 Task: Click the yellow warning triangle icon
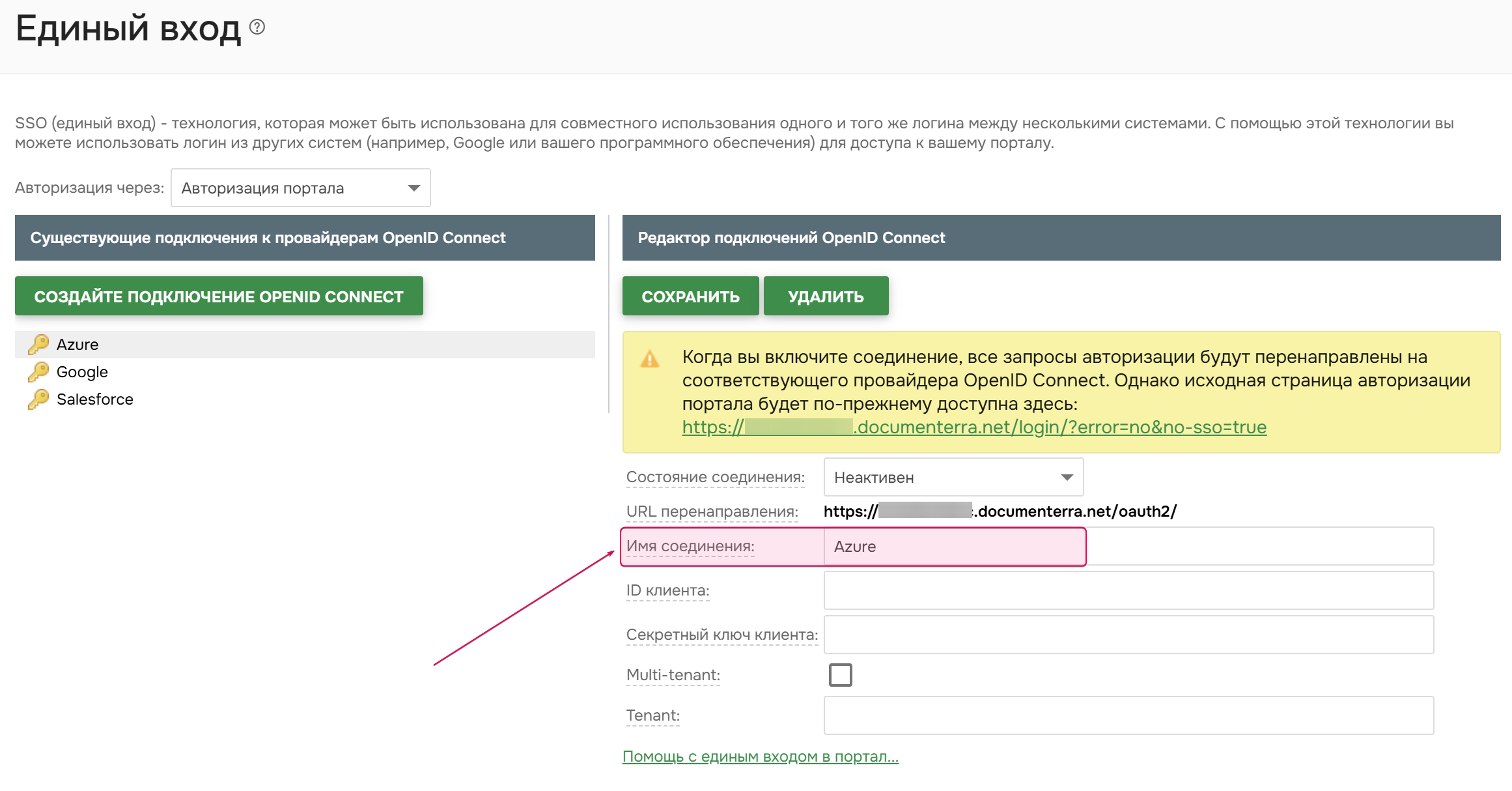(x=650, y=359)
